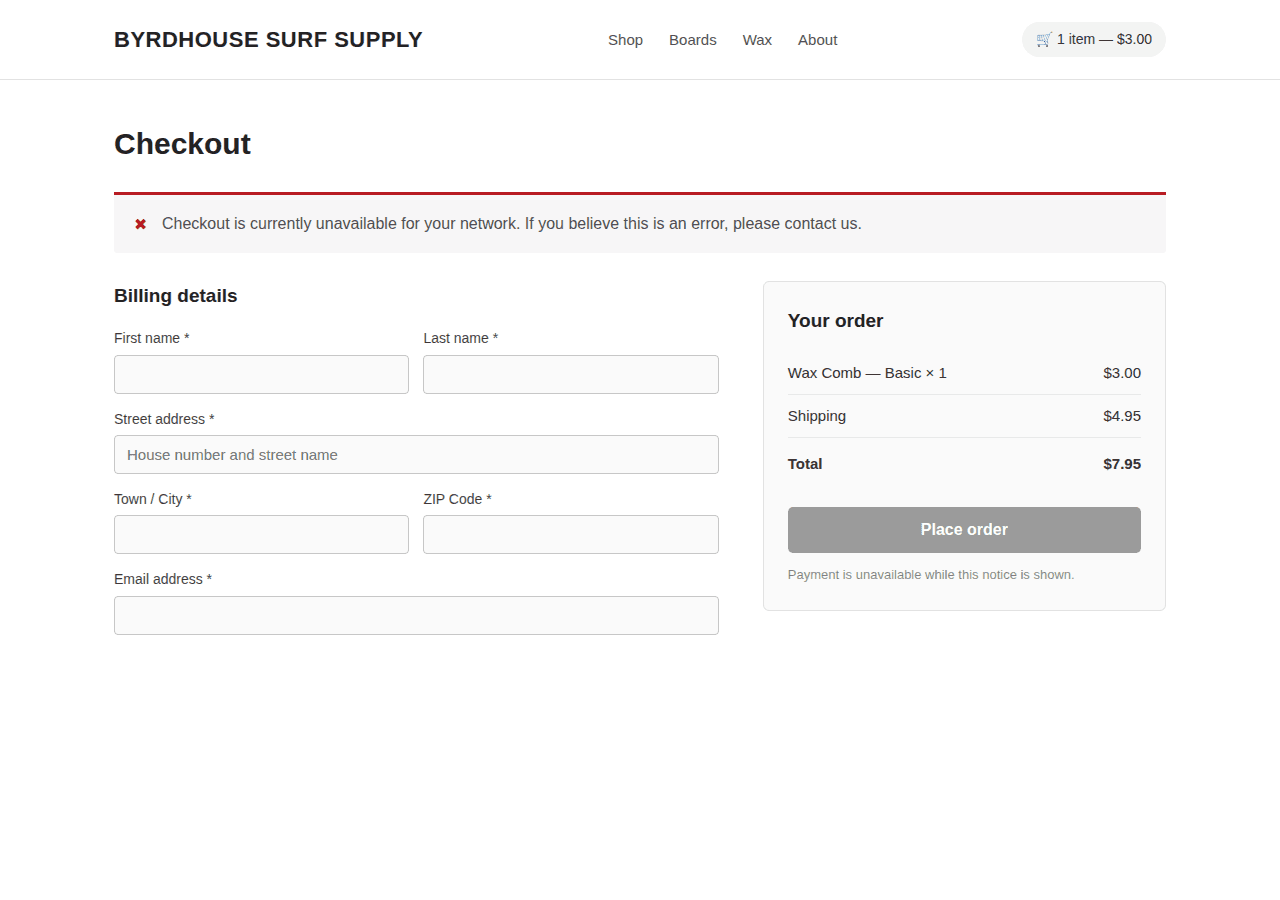This screenshot has height=900, width=1280.
Task: Click the checkout unavailable notice text
Action: click(x=512, y=224)
